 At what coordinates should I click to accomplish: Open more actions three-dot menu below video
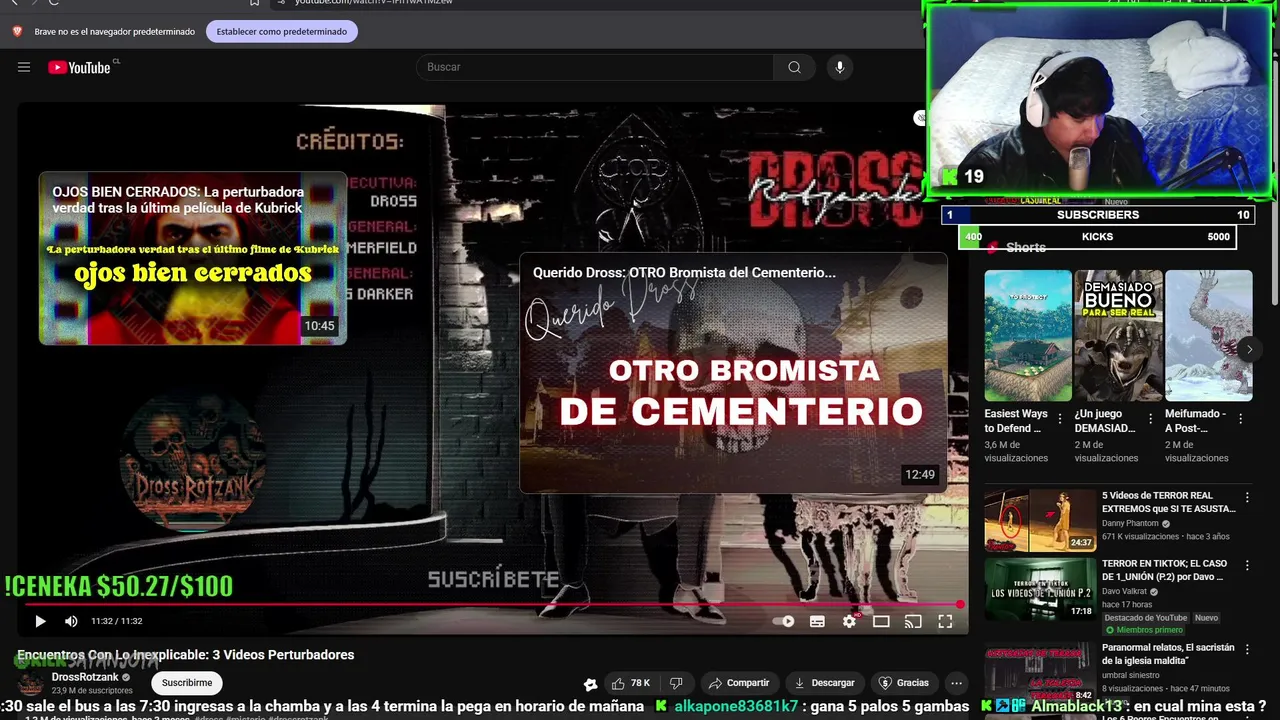(956, 683)
